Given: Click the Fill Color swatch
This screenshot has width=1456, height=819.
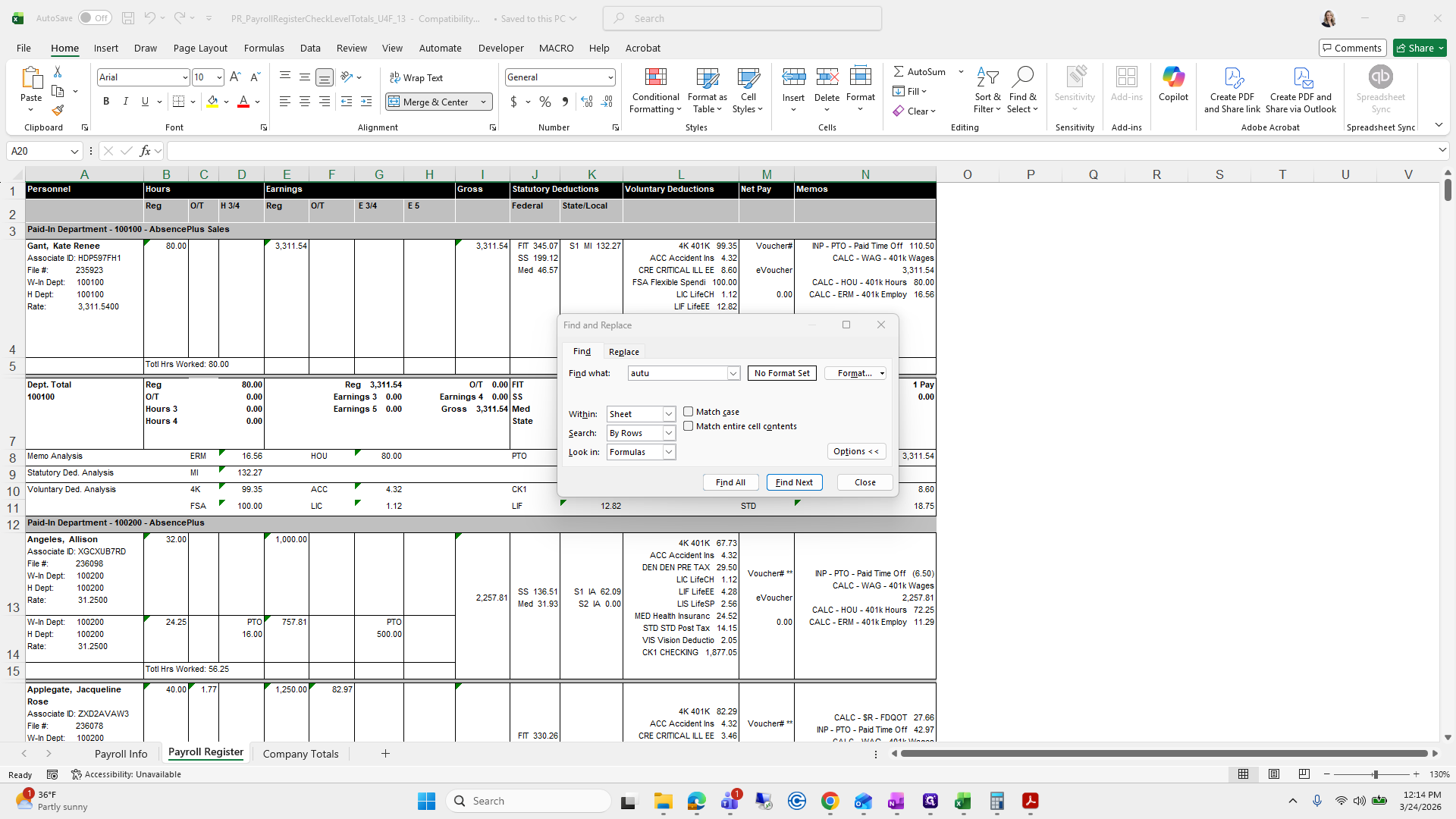Looking at the screenshot, I should coord(212,102).
